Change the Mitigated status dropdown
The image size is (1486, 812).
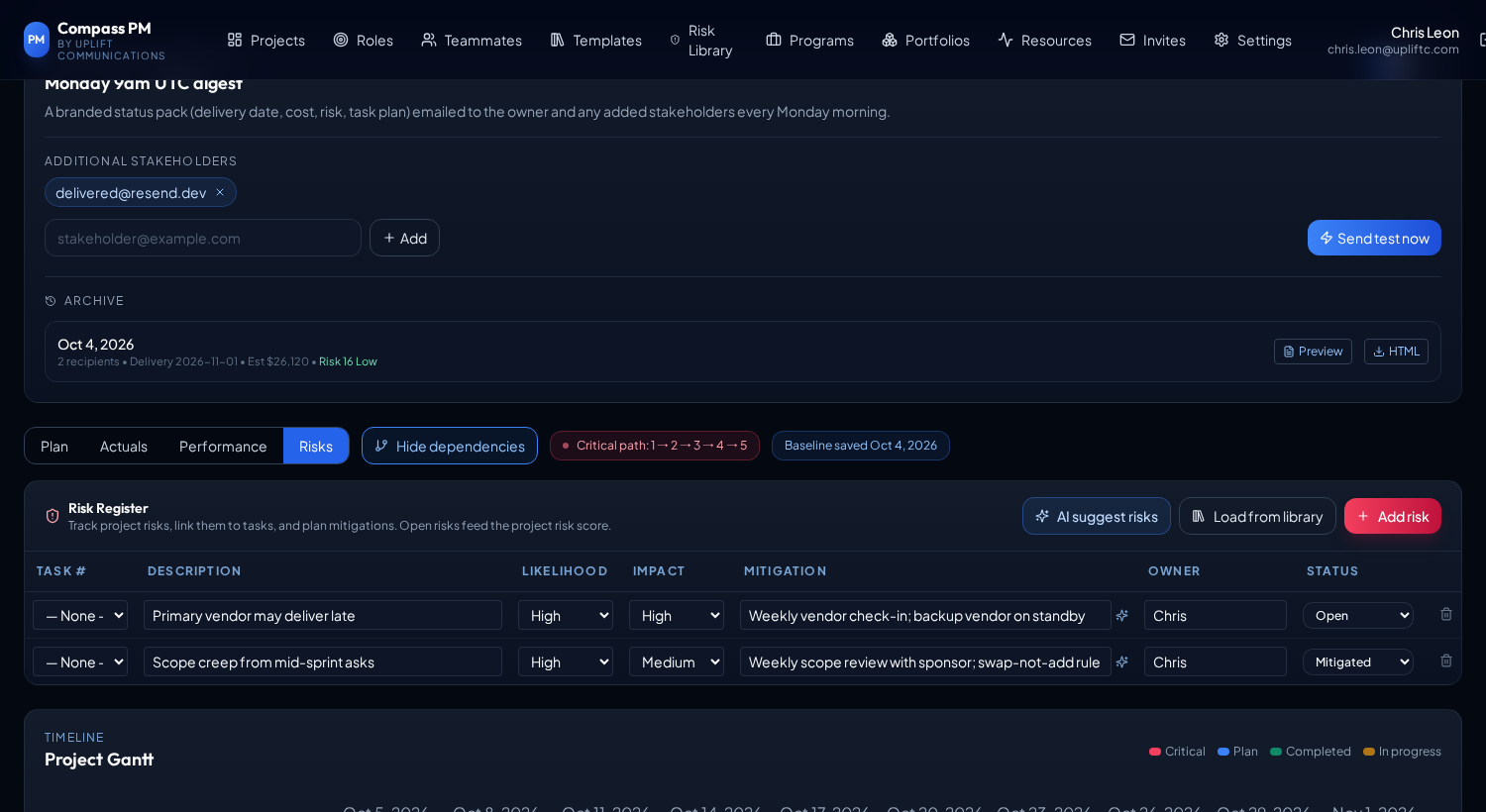(1358, 661)
